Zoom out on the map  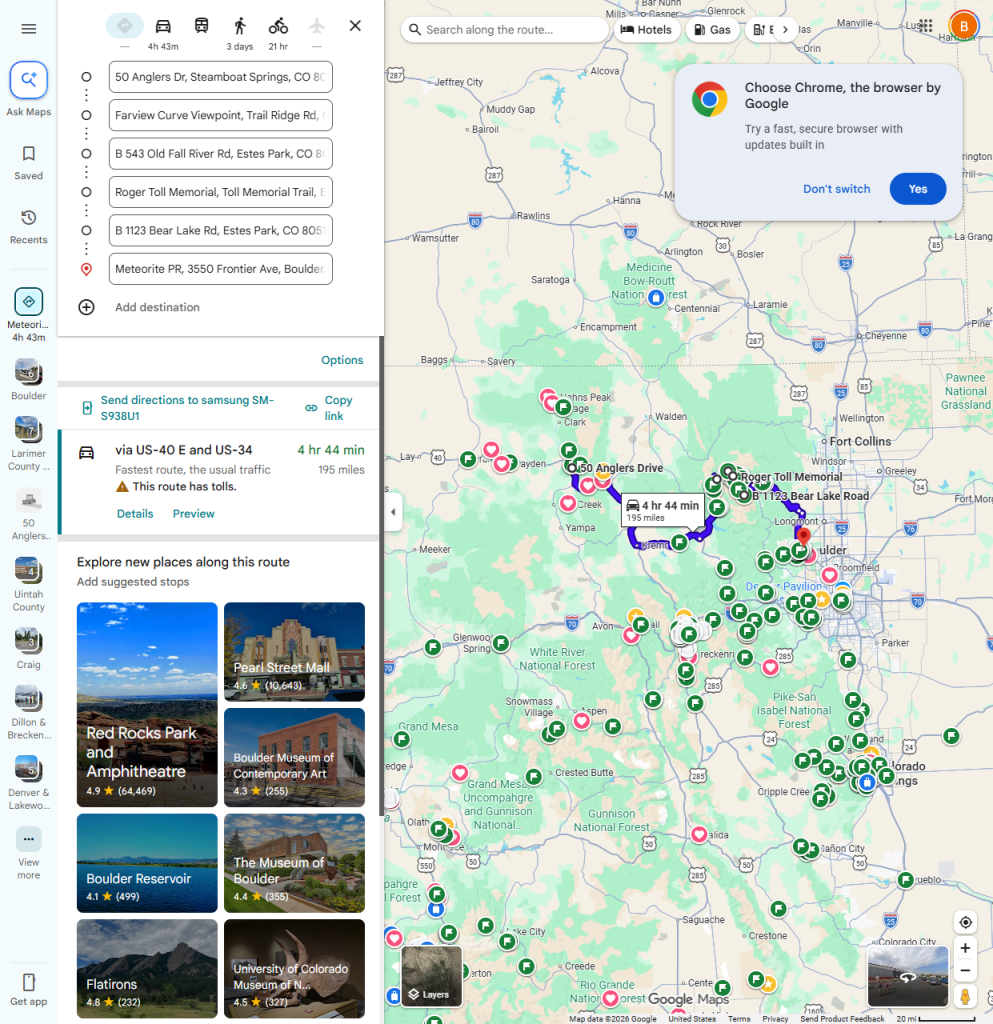pyautogui.click(x=965, y=970)
